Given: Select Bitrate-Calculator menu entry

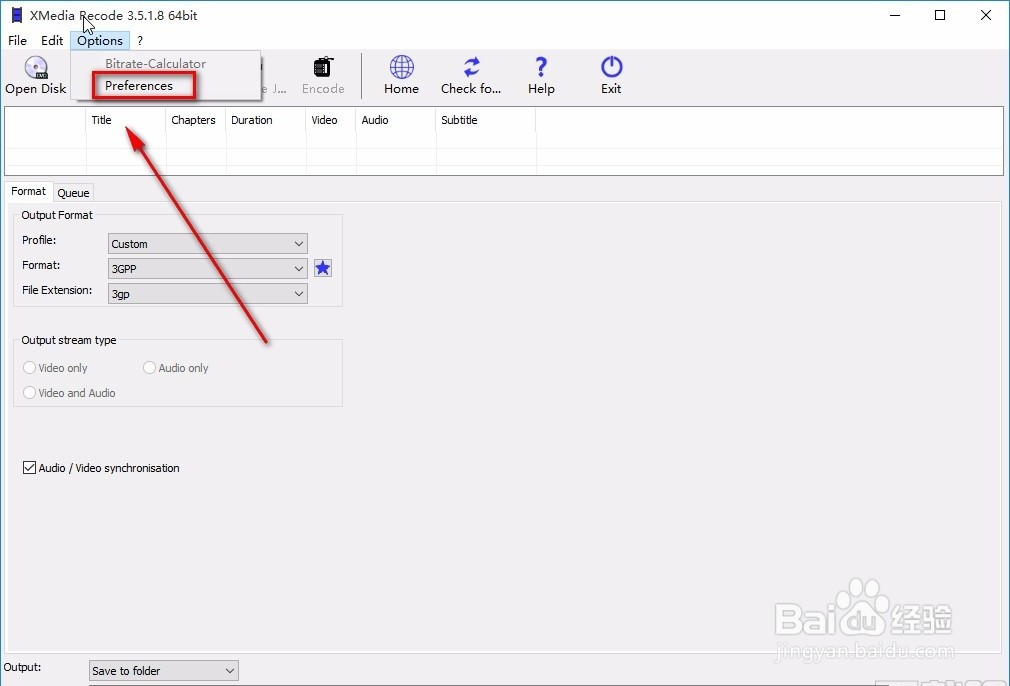Looking at the screenshot, I should coord(155,64).
